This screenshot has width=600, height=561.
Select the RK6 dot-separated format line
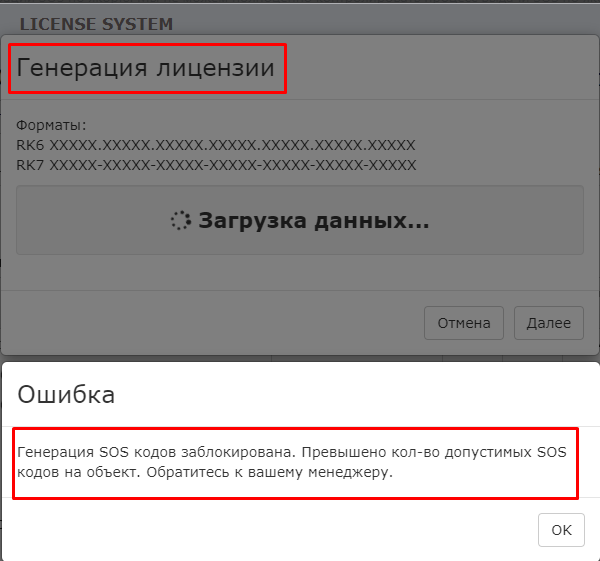click(x=216, y=145)
